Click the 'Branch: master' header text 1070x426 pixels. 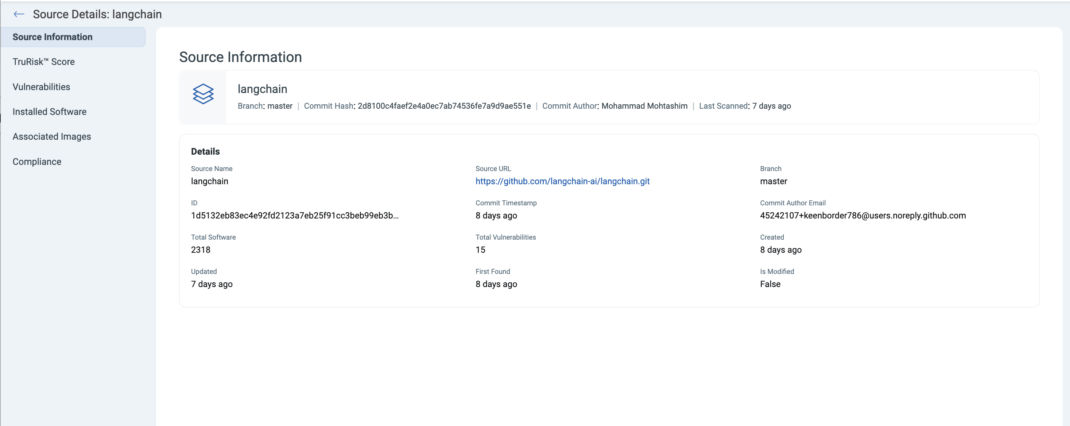pos(265,106)
